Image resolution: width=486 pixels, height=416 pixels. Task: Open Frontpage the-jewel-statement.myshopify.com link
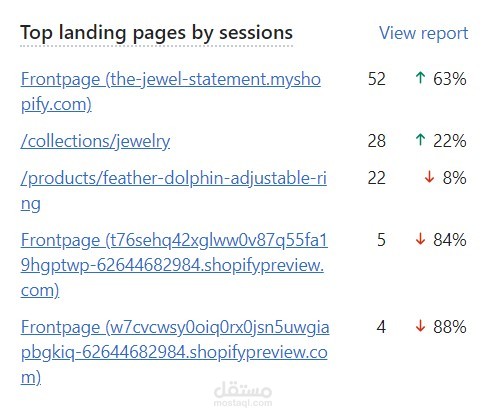point(171,92)
